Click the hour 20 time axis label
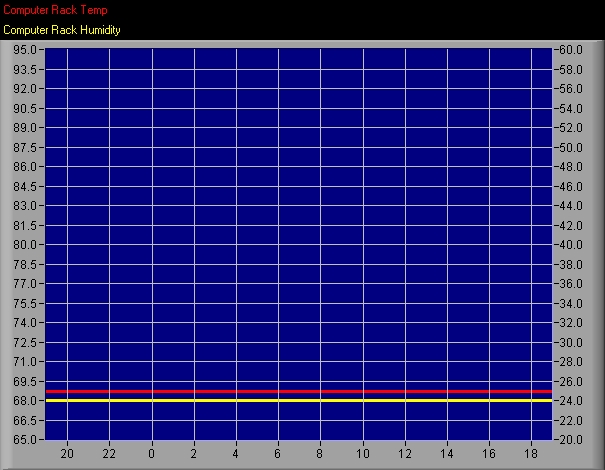 point(67,454)
